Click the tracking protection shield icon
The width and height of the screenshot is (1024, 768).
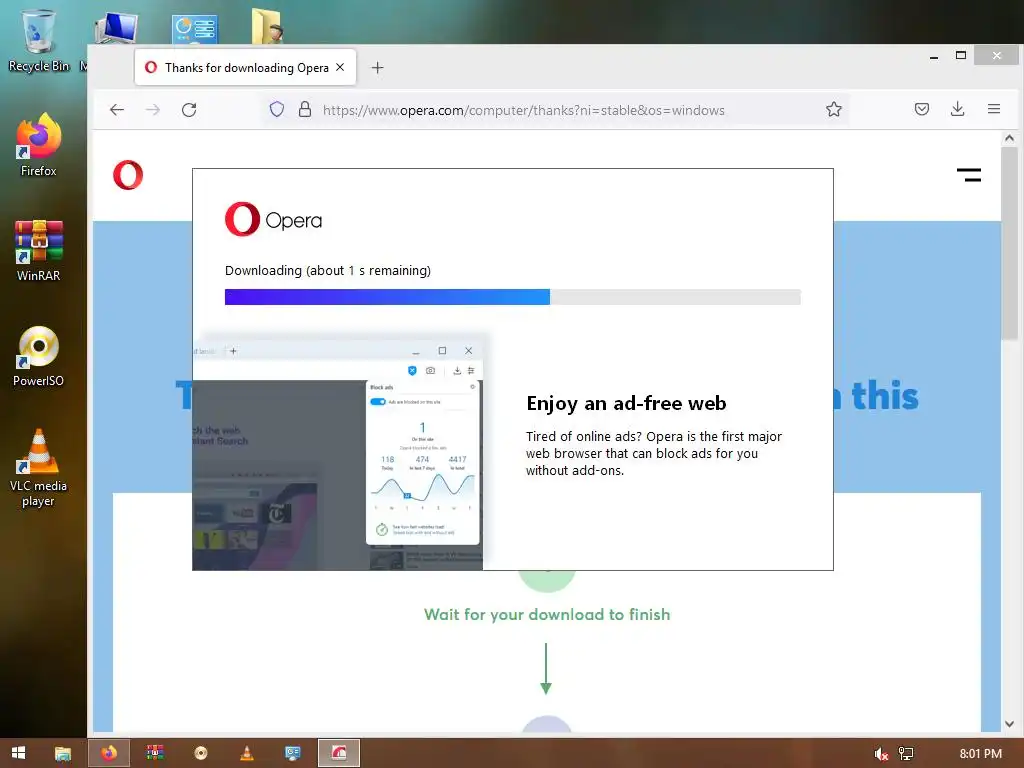pos(277,109)
